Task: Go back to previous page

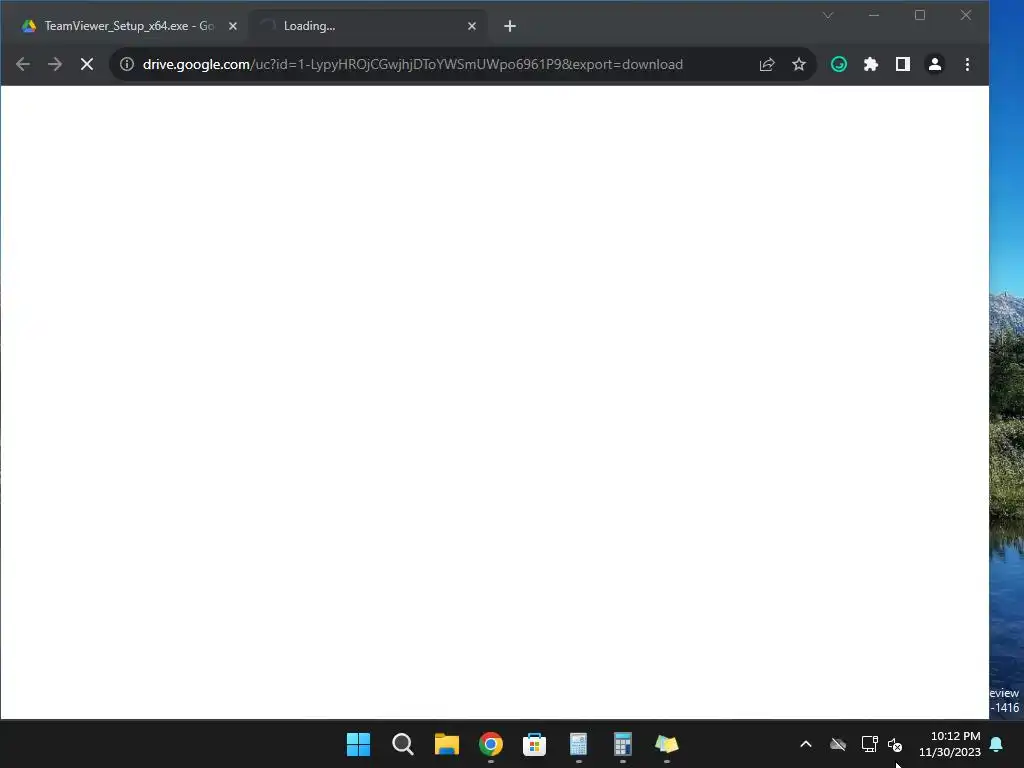Action: point(23,64)
